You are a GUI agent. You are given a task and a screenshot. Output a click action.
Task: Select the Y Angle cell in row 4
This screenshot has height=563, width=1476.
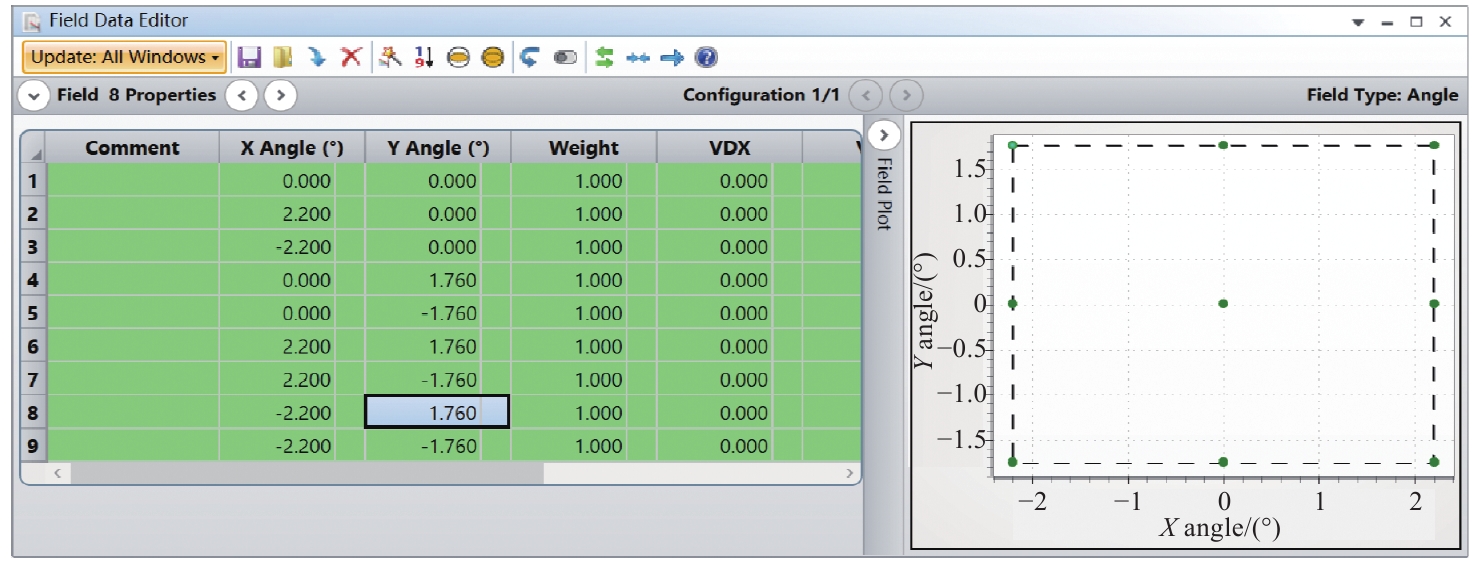coord(437,281)
